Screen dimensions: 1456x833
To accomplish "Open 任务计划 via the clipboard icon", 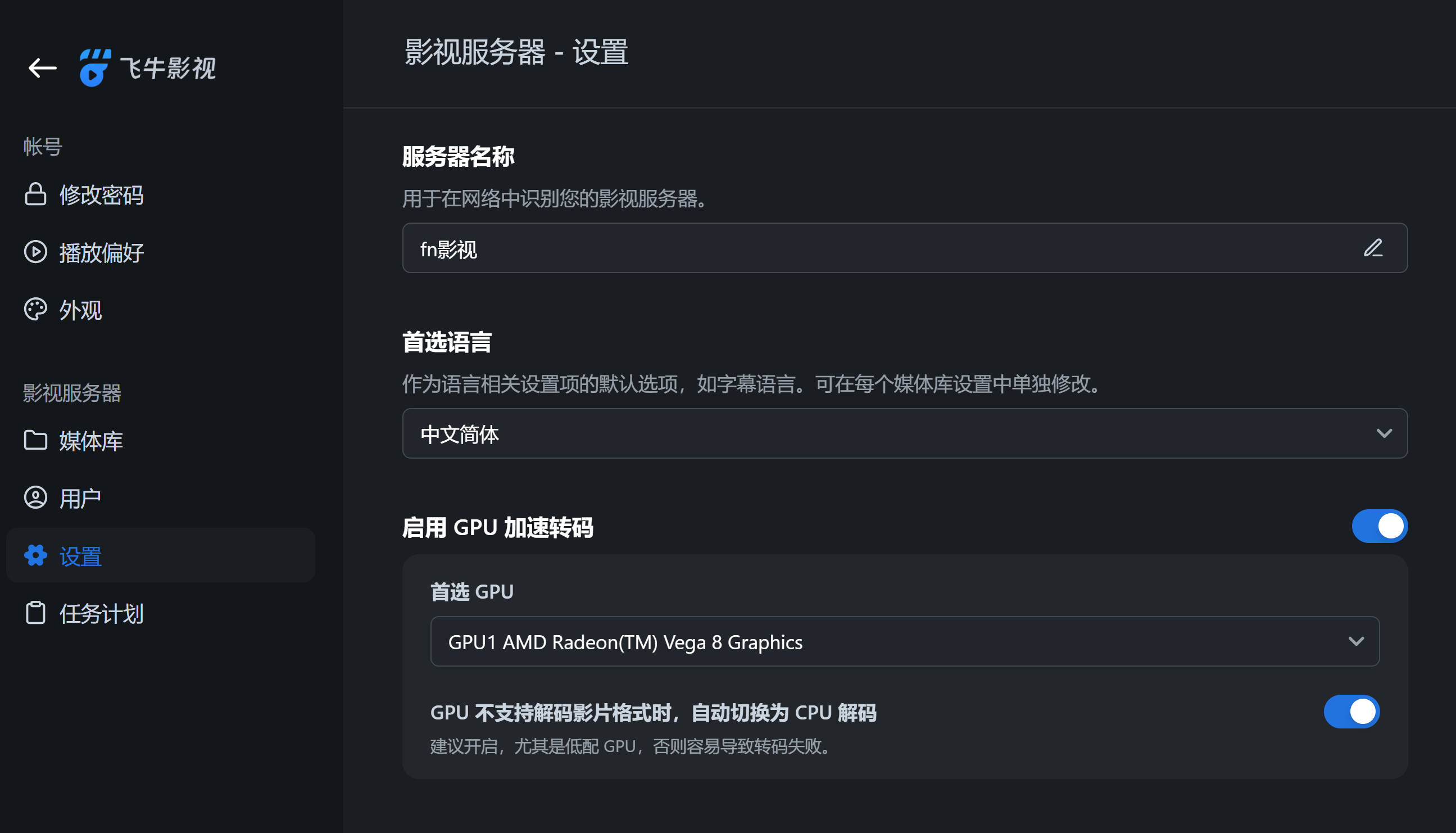I will (x=35, y=613).
